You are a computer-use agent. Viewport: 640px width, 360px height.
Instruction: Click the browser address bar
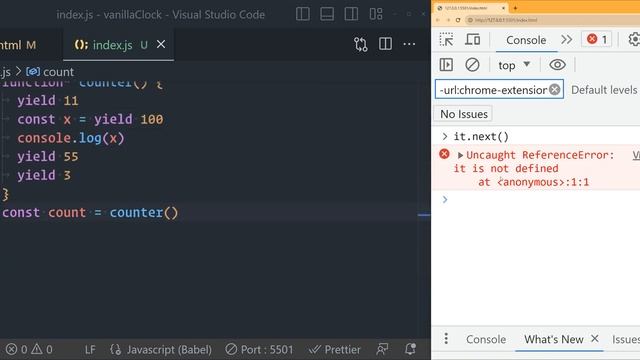551,20
